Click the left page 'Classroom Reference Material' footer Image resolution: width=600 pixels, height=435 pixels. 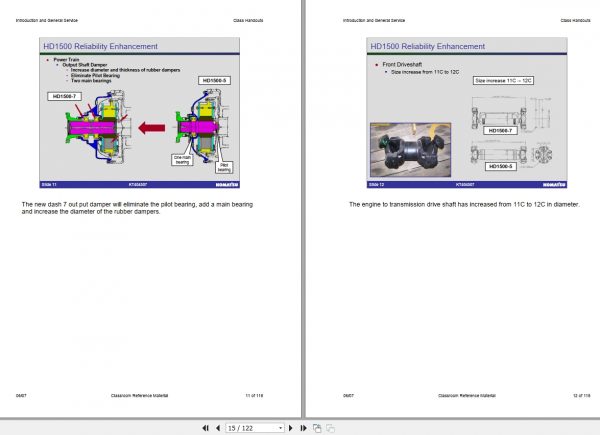coord(139,396)
